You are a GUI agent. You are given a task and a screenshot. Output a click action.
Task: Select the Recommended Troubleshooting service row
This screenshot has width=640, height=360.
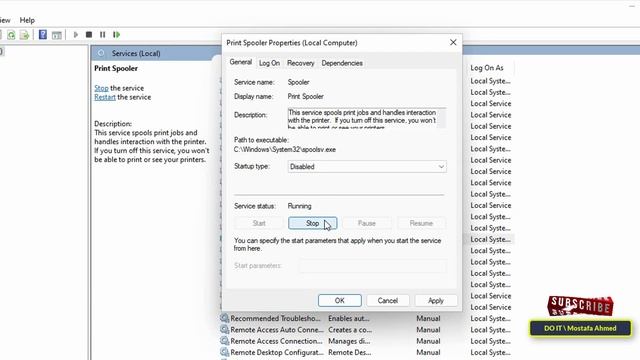(366, 318)
